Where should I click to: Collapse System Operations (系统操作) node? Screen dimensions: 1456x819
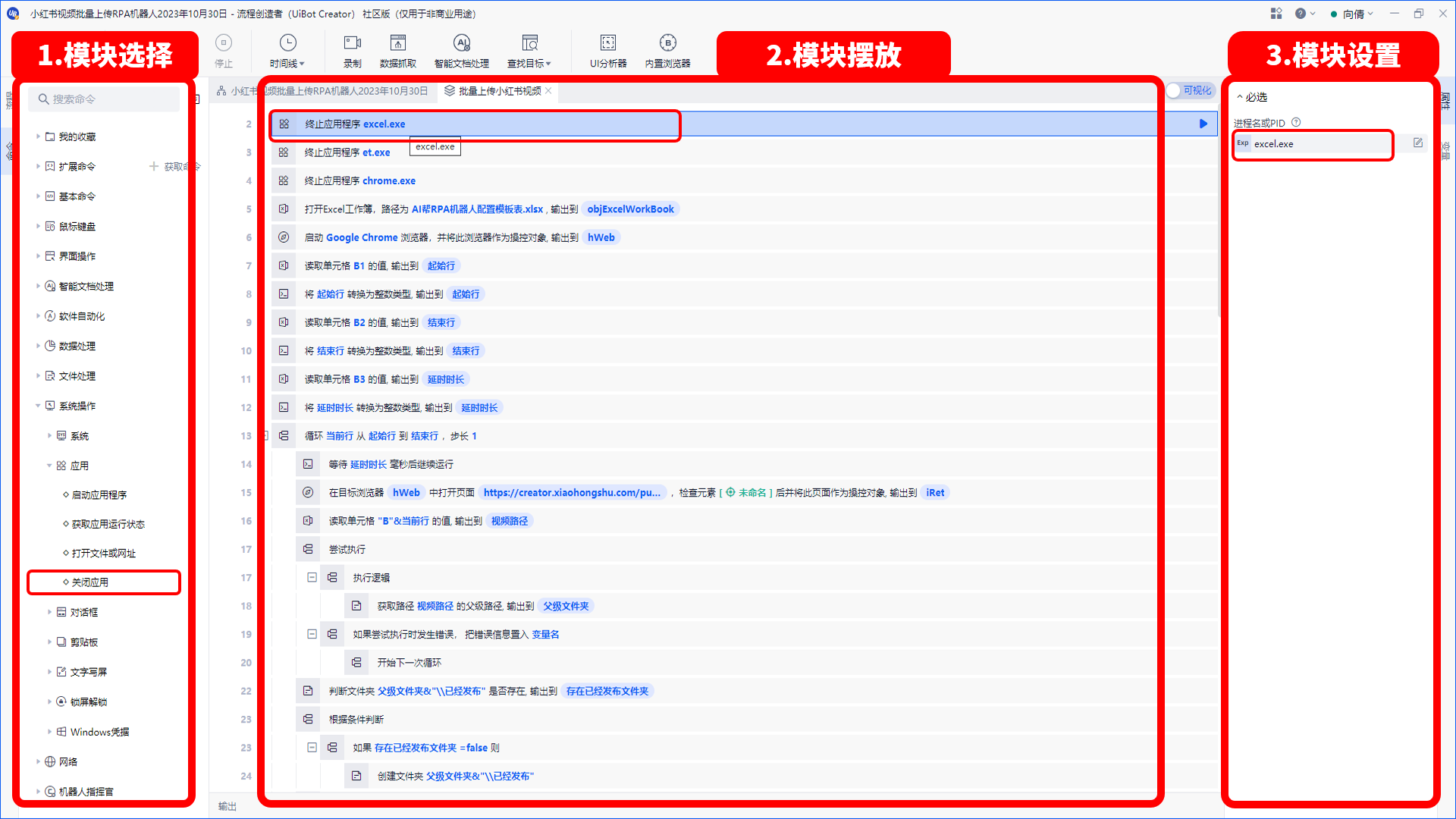(x=38, y=406)
